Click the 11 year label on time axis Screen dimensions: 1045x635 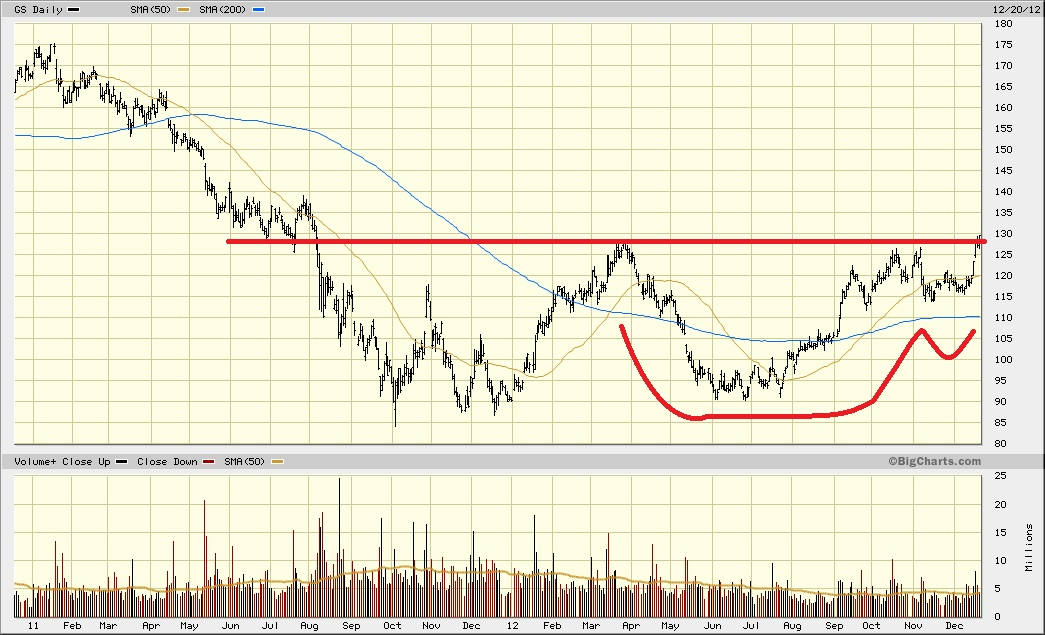point(33,626)
